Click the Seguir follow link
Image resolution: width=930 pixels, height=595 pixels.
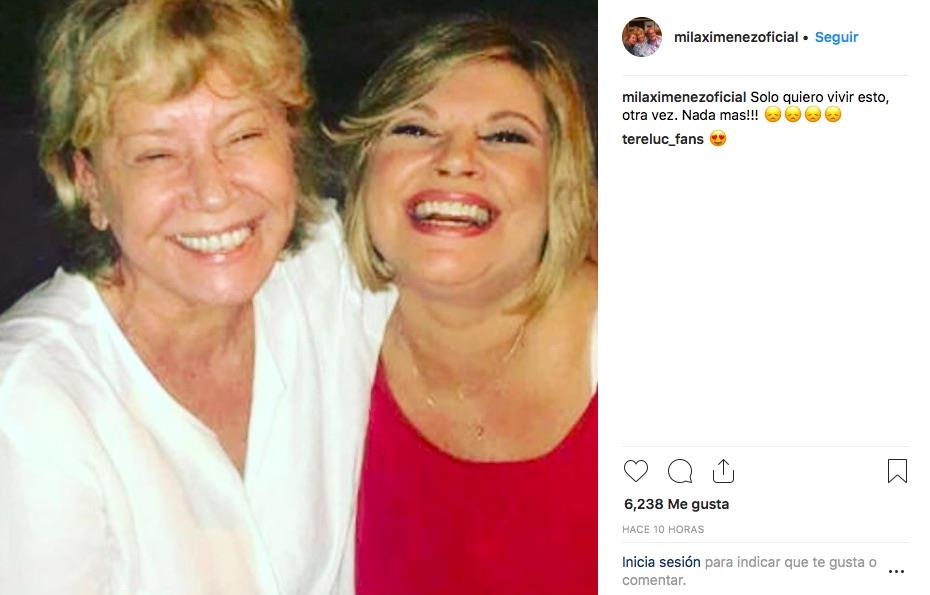click(836, 37)
